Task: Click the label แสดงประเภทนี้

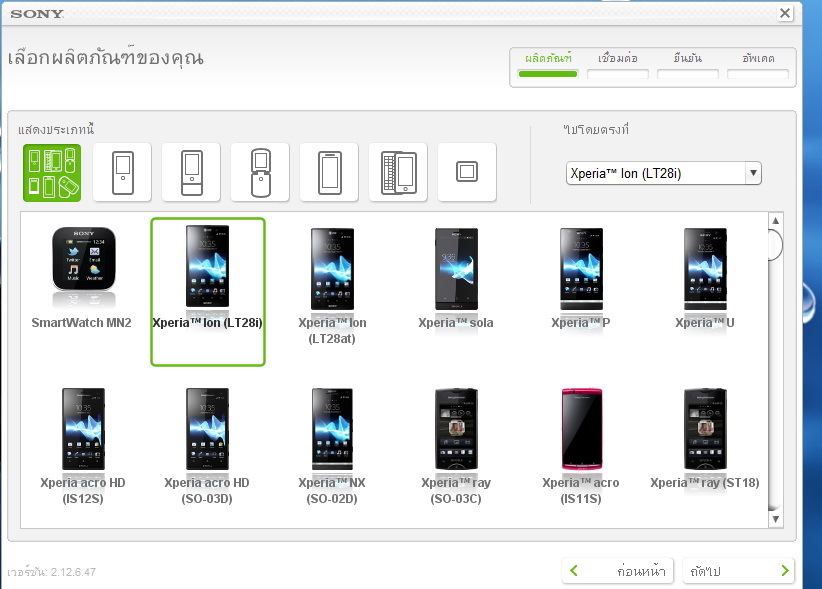Action: [x=56, y=129]
